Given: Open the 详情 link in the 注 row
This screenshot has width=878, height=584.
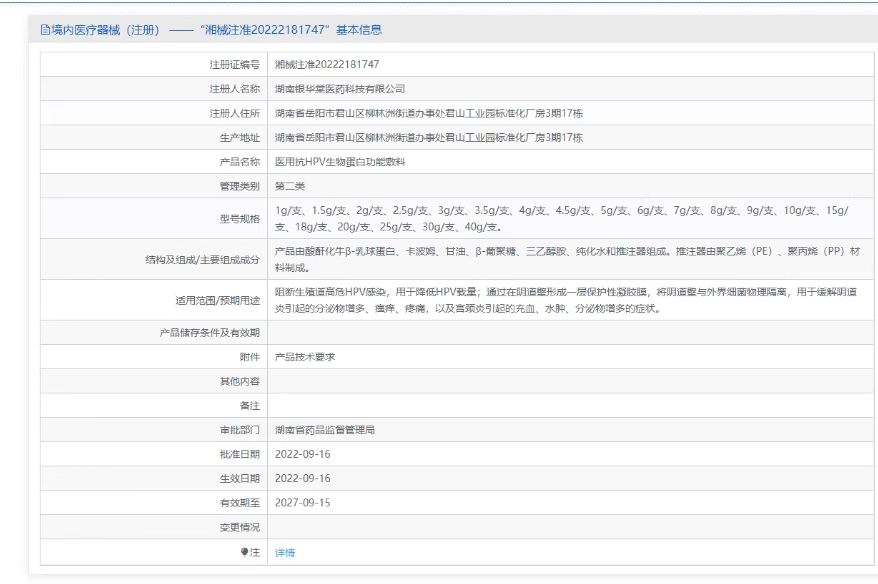Looking at the screenshot, I should tap(285, 553).
